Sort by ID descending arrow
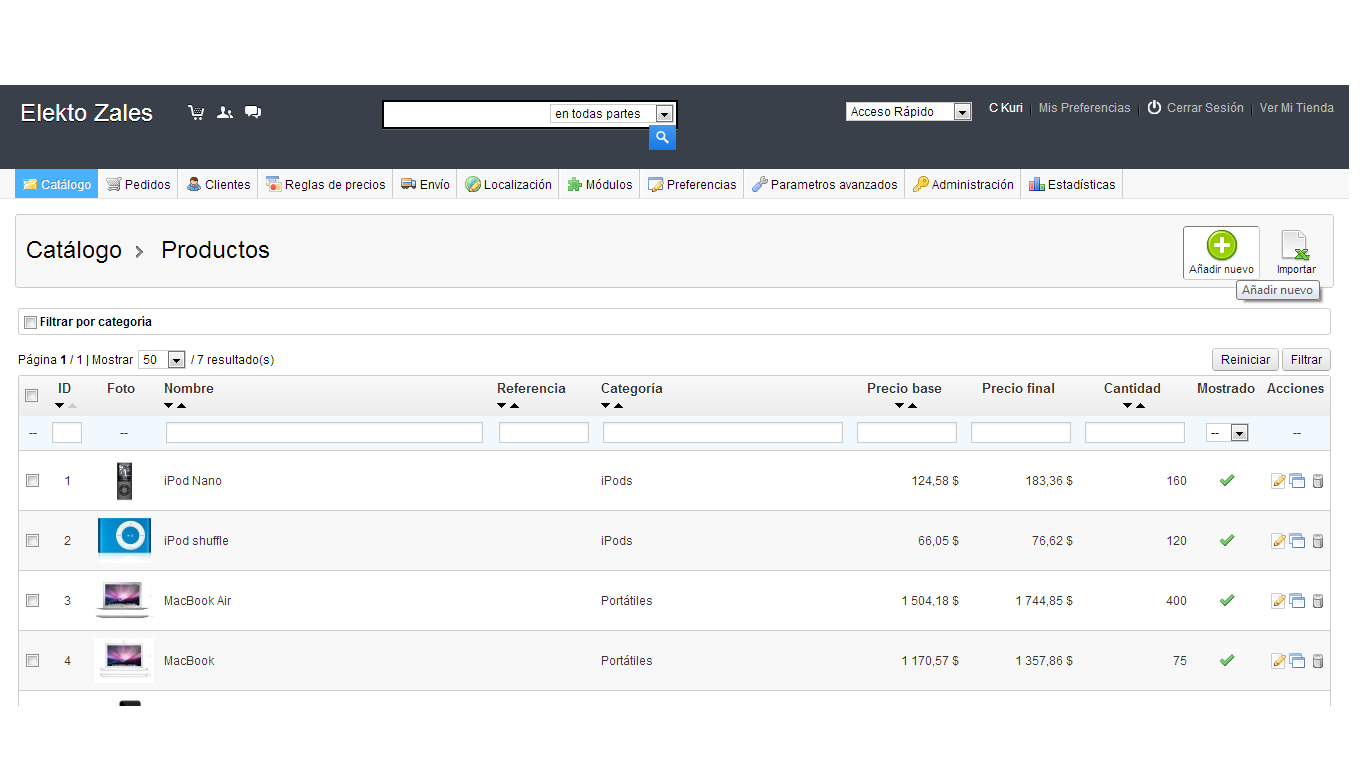1366x768 pixels. point(59,405)
